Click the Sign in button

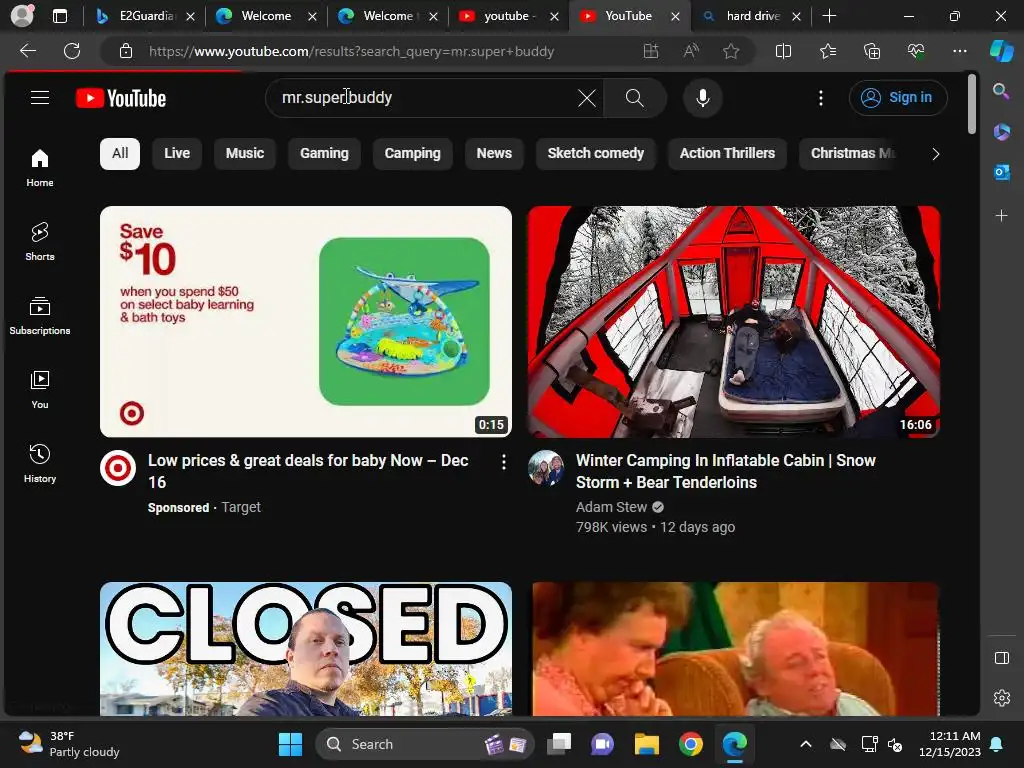click(x=898, y=97)
